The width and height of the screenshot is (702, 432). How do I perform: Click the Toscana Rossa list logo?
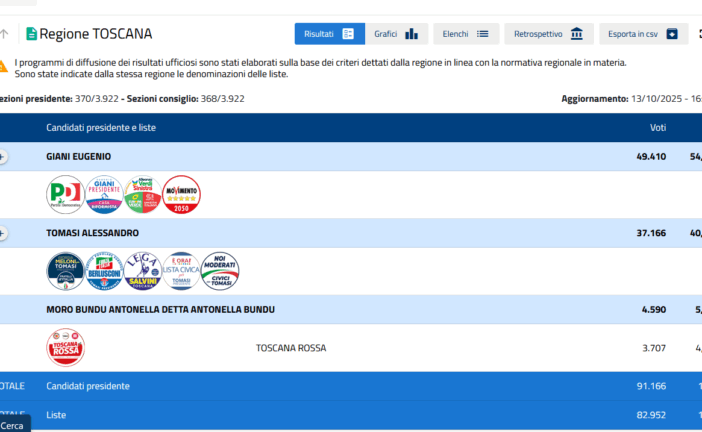pos(66,348)
